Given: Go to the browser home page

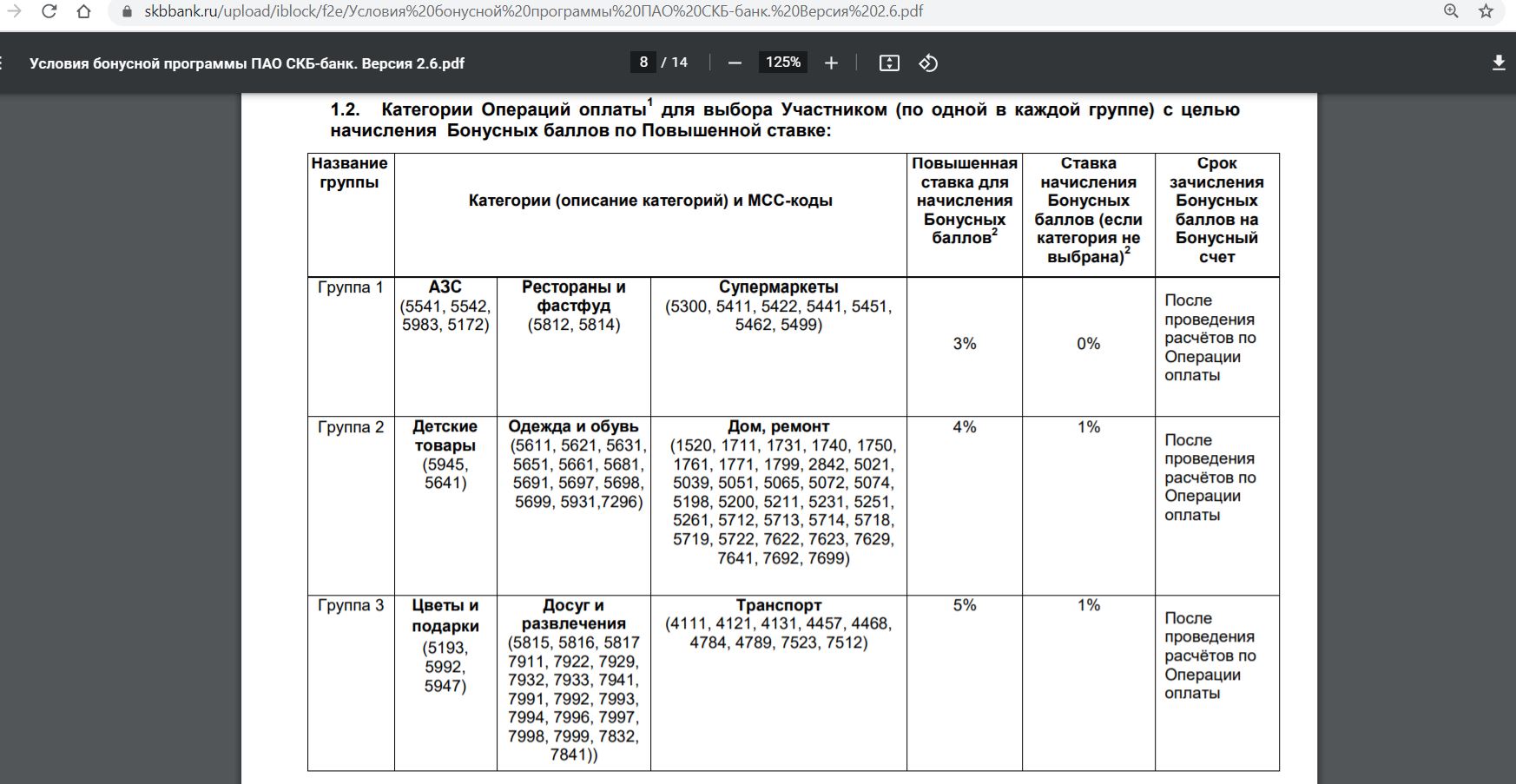Looking at the screenshot, I should click(x=83, y=11).
